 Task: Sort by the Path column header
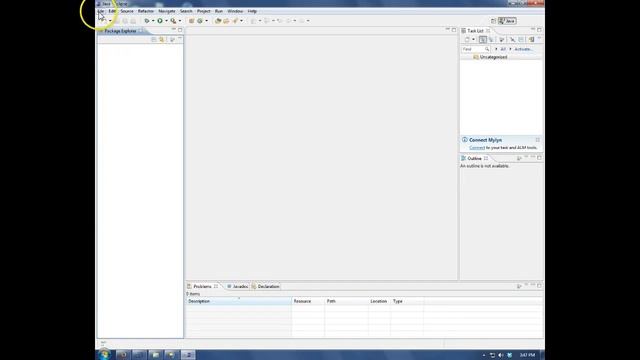click(347, 301)
